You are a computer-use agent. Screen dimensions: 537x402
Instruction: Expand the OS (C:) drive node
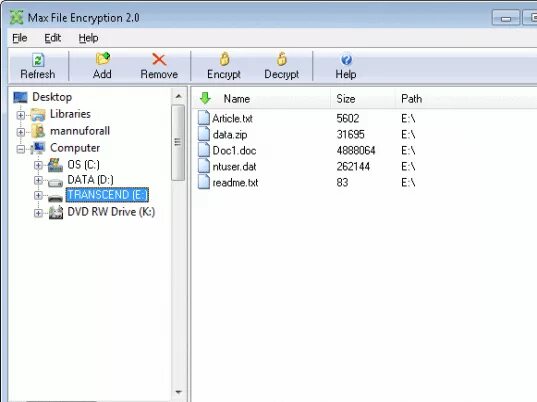(x=38, y=165)
